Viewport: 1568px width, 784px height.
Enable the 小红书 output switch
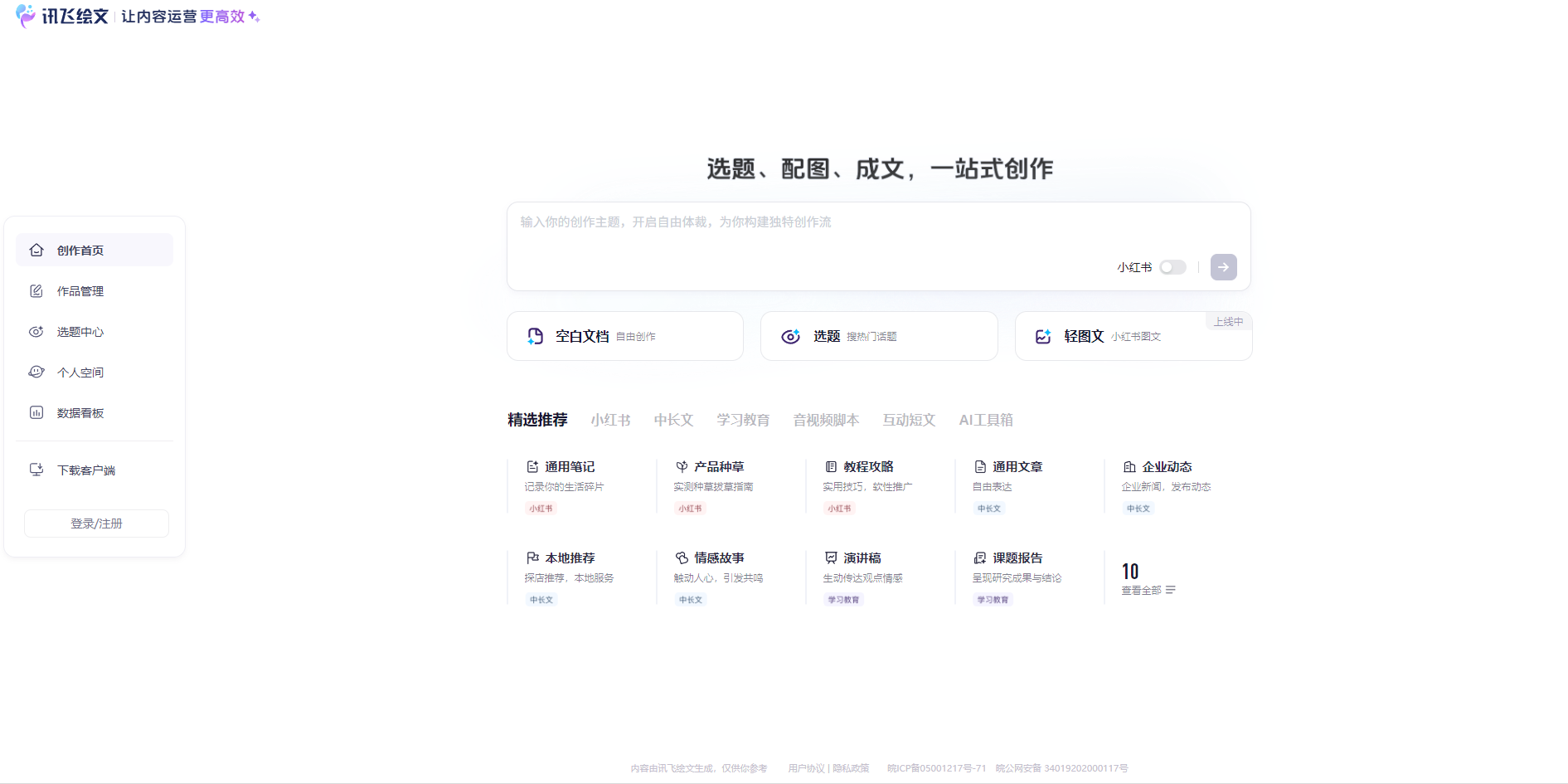pyautogui.click(x=1172, y=266)
